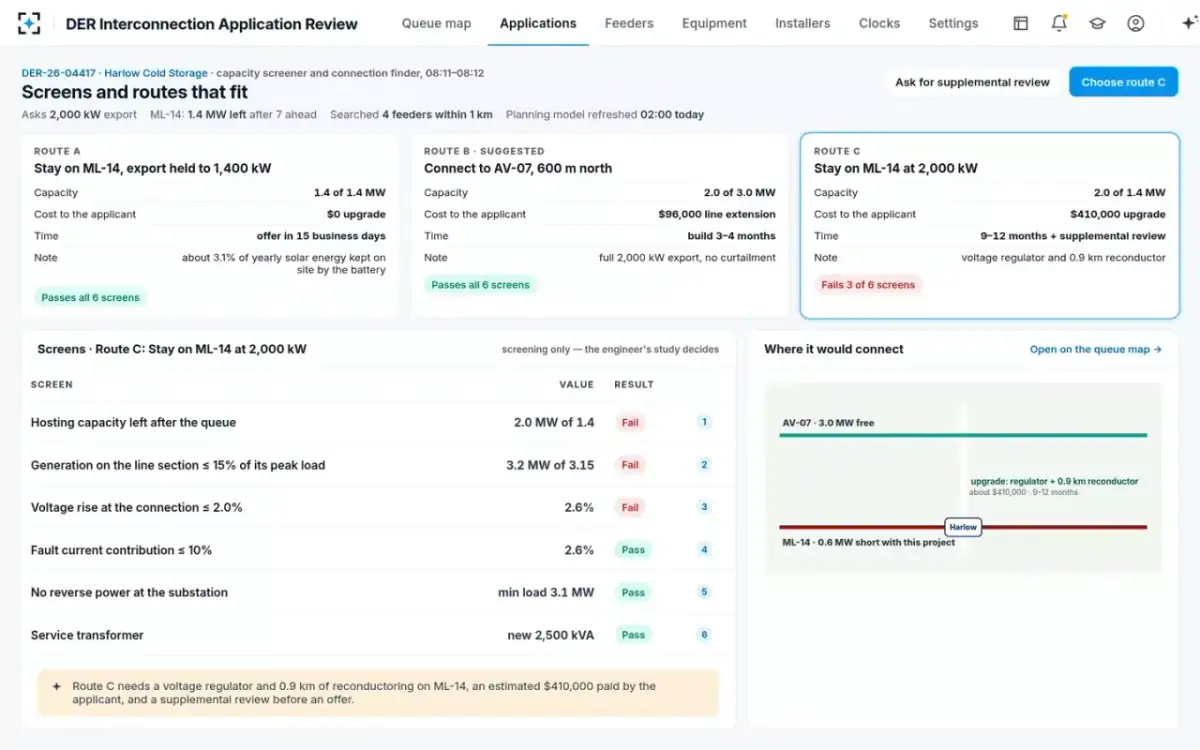Click Ask for supplemental review
The image size is (1200, 750).
(972, 82)
